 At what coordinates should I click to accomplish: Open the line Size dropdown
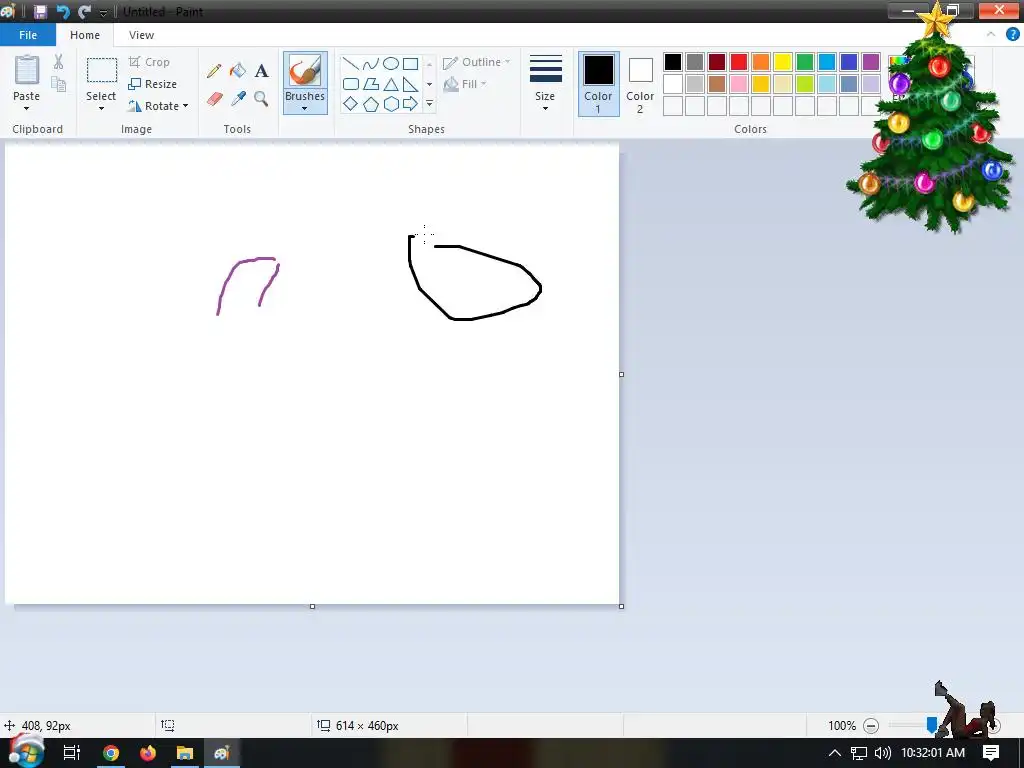pos(545,83)
